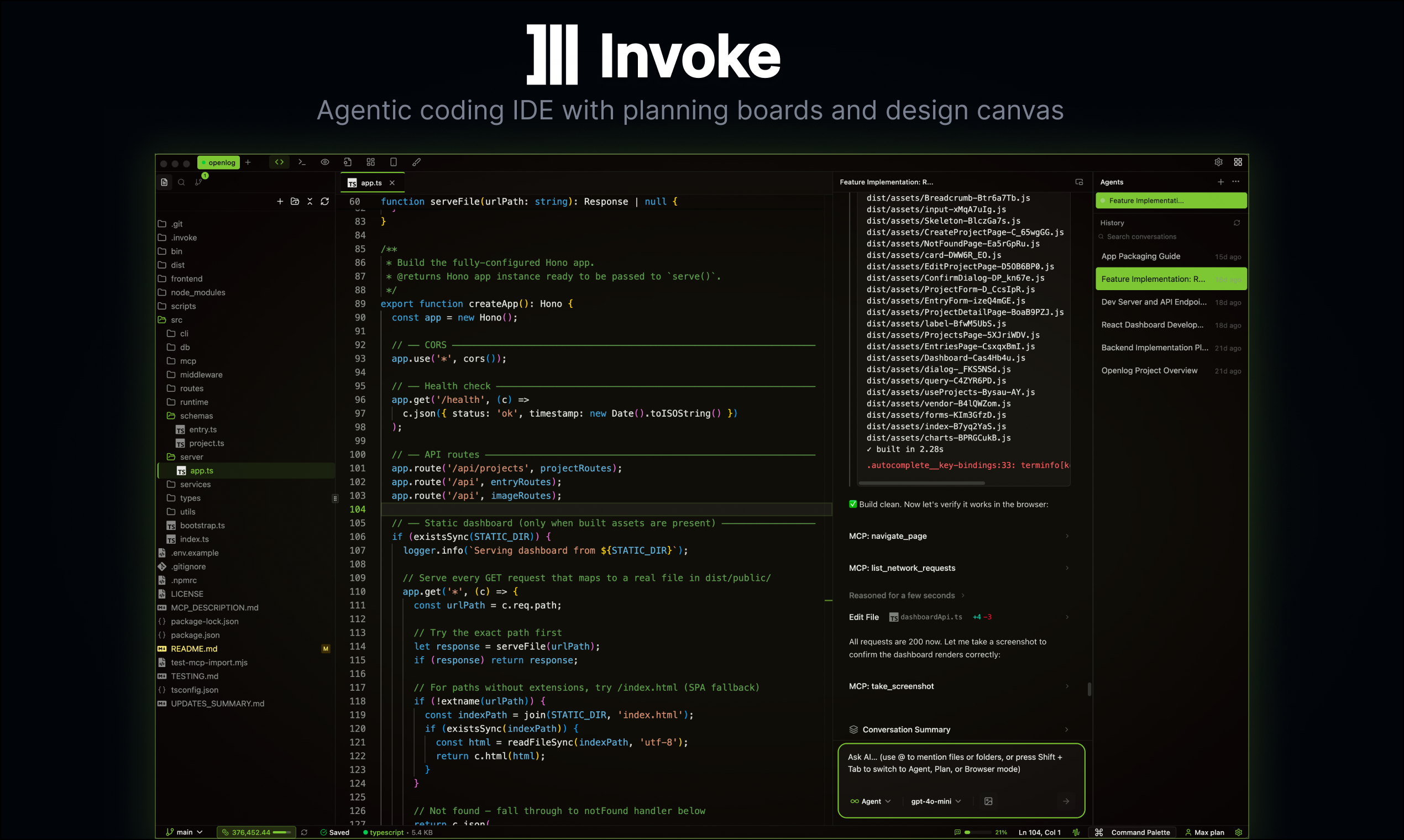The width and height of the screenshot is (1404, 840).
Task: Attach an image to the AI prompt
Action: coord(988,801)
